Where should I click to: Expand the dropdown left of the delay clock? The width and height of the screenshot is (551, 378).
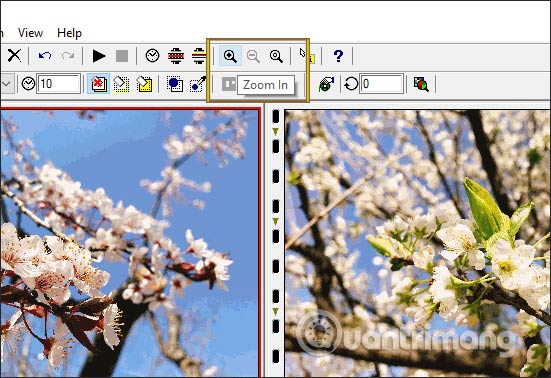[7, 84]
